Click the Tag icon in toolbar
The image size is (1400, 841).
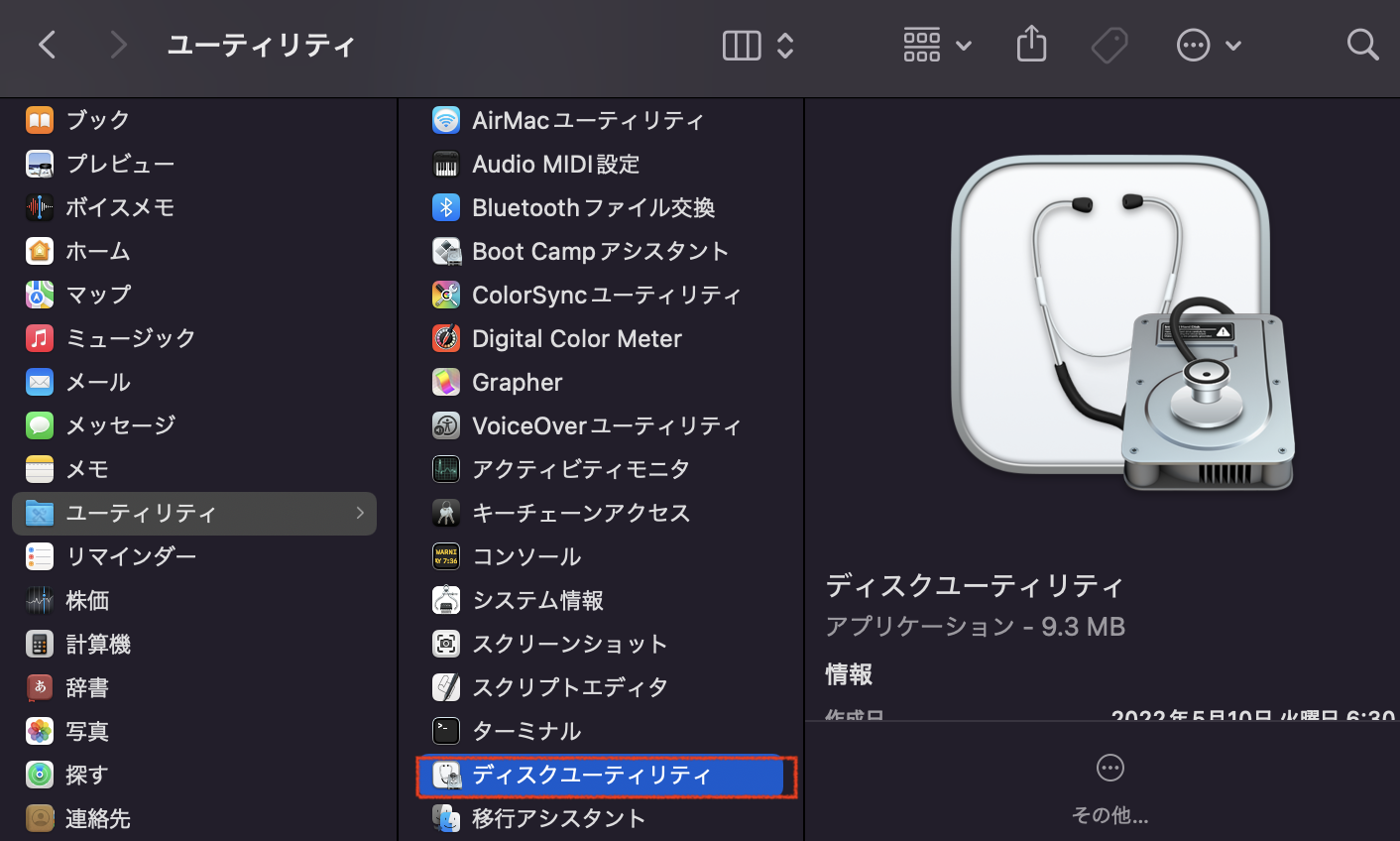pos(1109,45)
